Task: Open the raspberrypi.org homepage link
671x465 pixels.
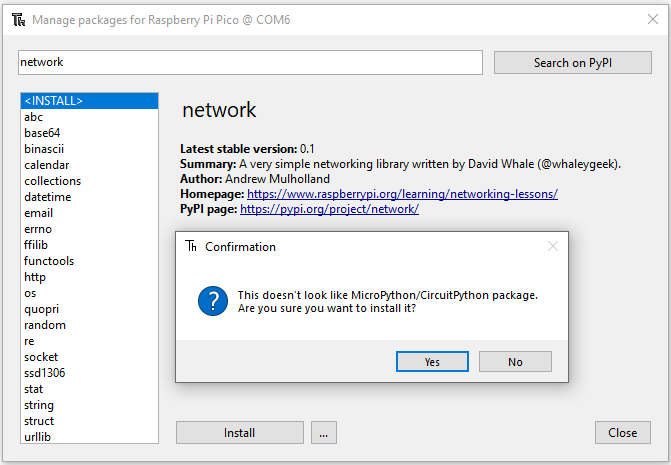Action: coord(402,194)
